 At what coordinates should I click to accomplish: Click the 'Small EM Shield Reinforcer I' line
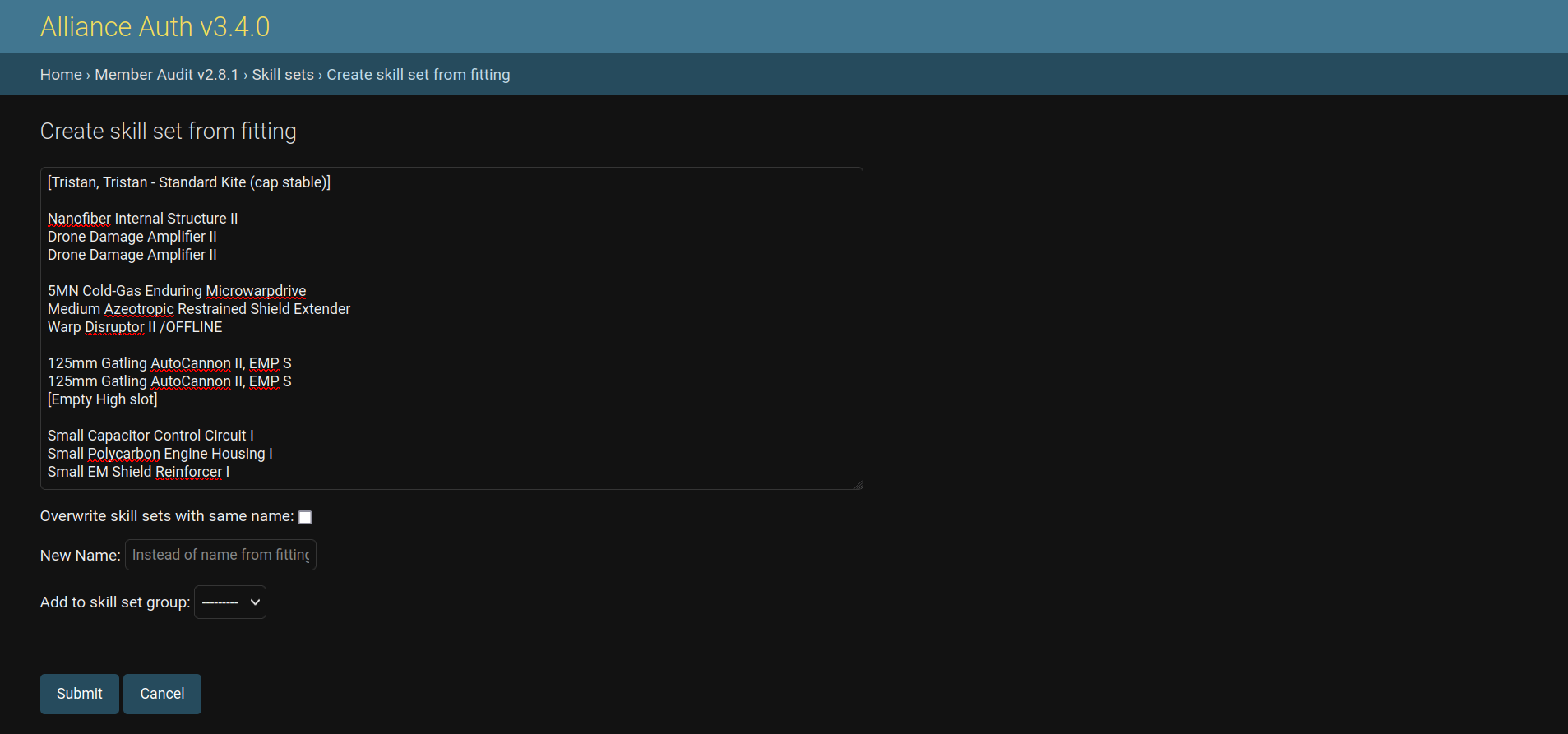(x=138, y=472)
